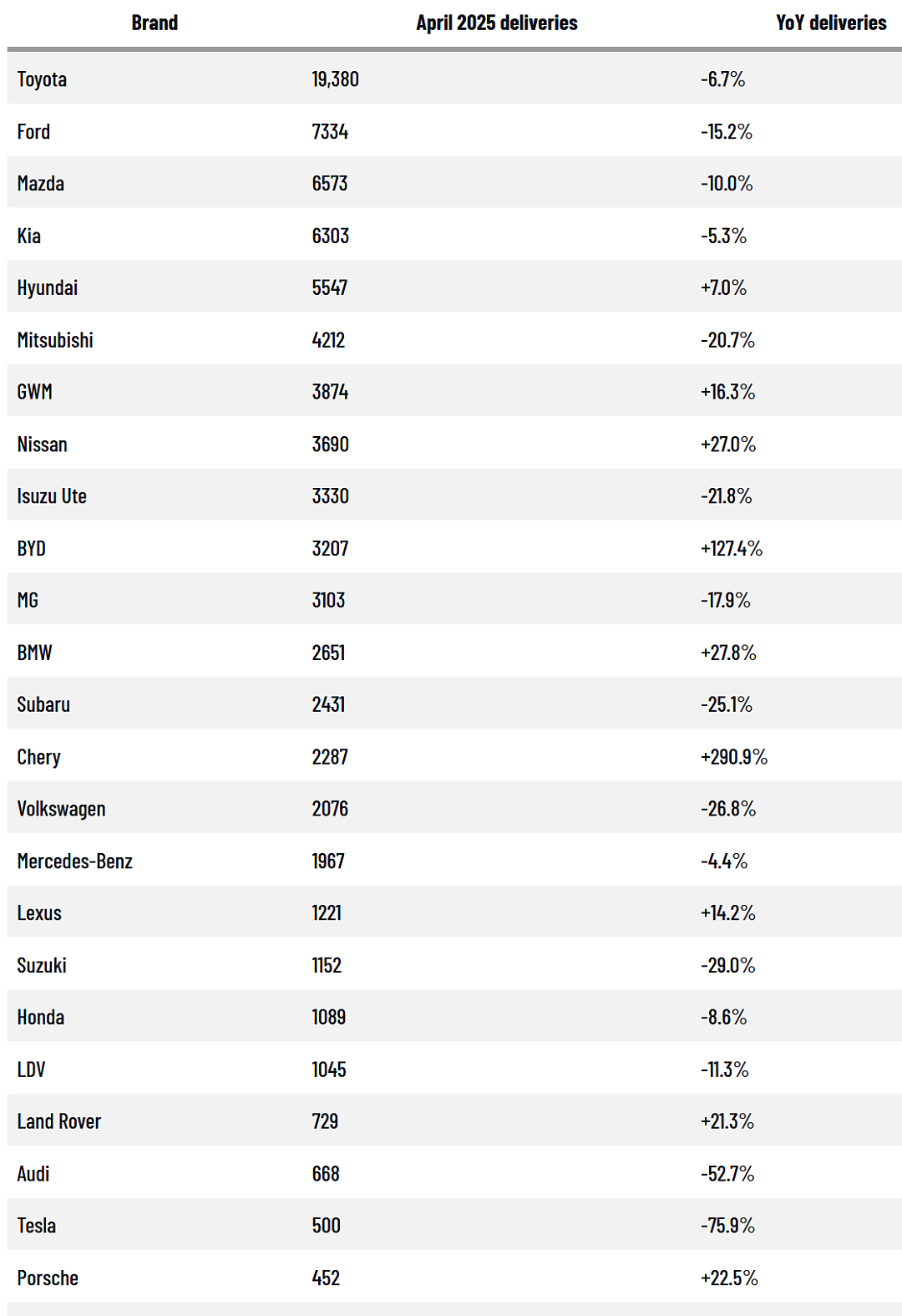Select GWM's 3874 deliveries number
The image size is (902, 1316).
(x=331, y=392)
